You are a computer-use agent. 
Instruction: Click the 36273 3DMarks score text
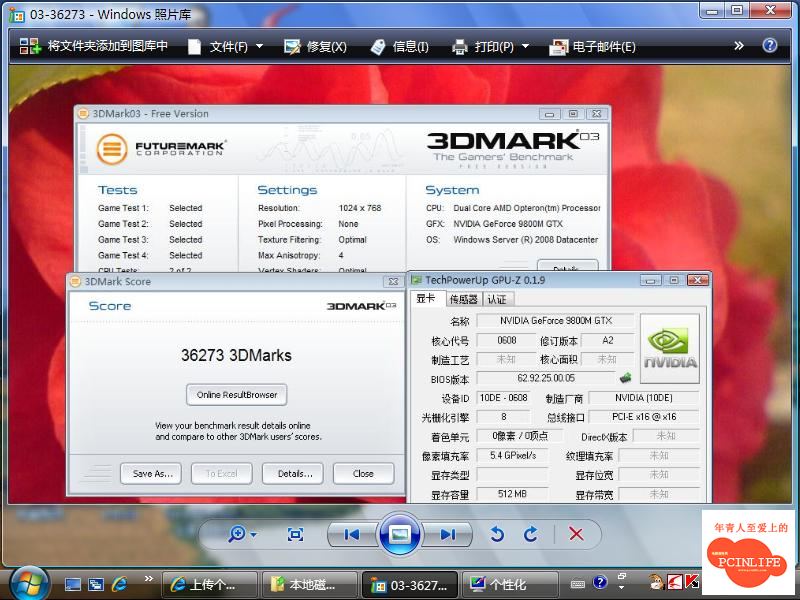coord(236,355)
